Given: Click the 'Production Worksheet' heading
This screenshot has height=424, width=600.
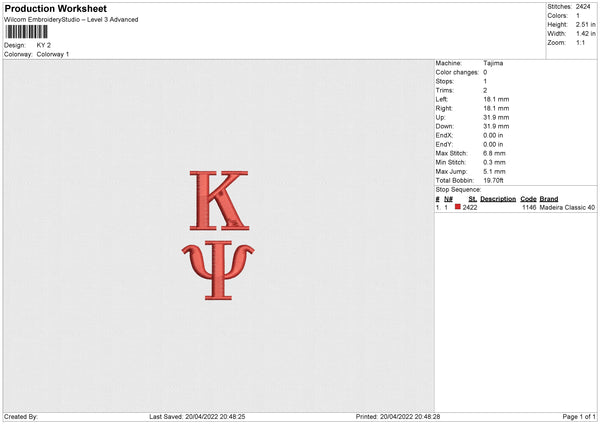Looking at the screenshot, I should click(56, 8).
